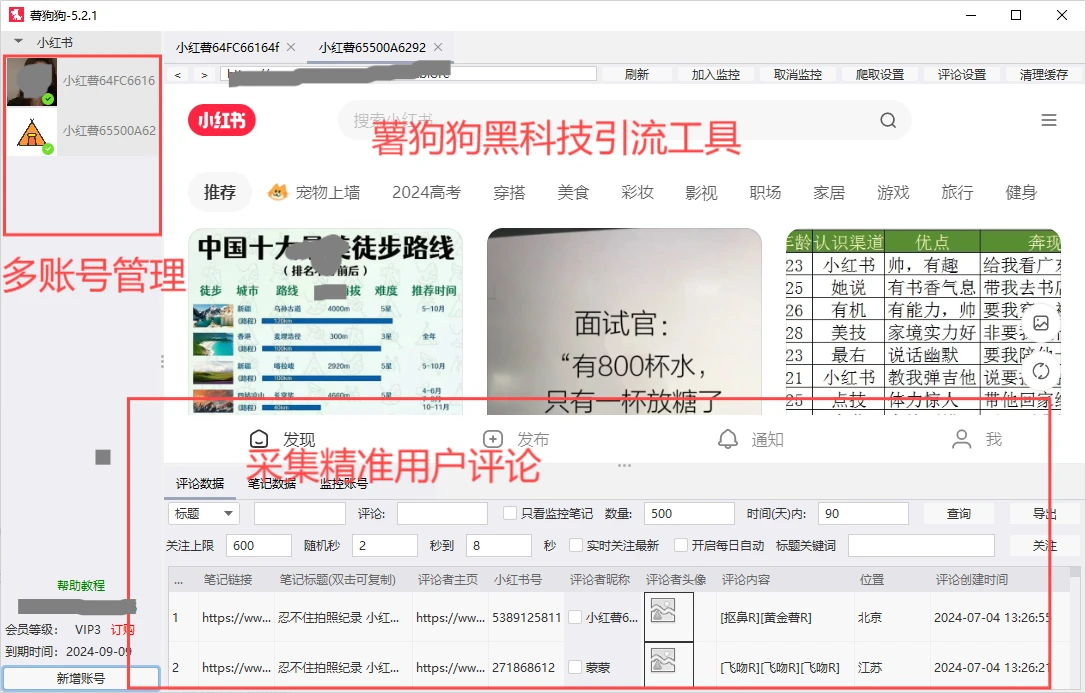Viewport: 1086px width, 693px height.
Task: Toggle the 实时关注最新 checkbox
Action: point(576,546)
